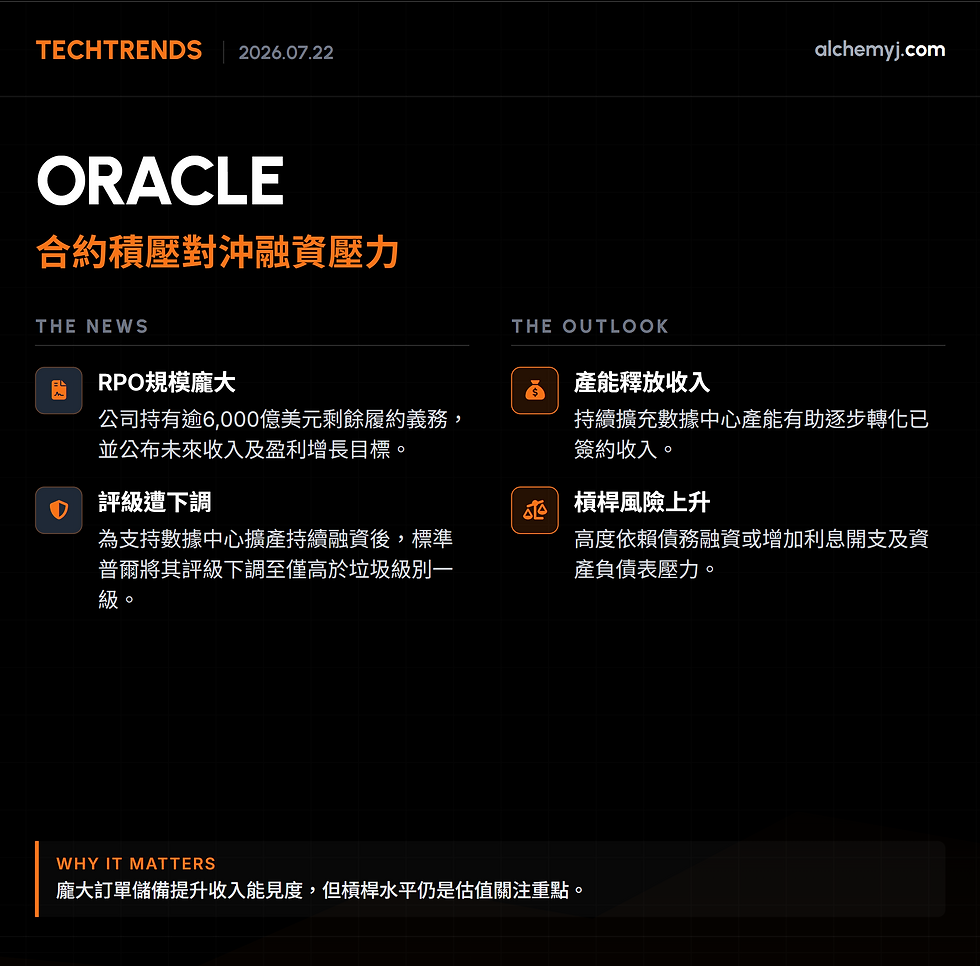Click the TECHTRENDS brand logo
The image size is (980, 966).
[119, 50]
